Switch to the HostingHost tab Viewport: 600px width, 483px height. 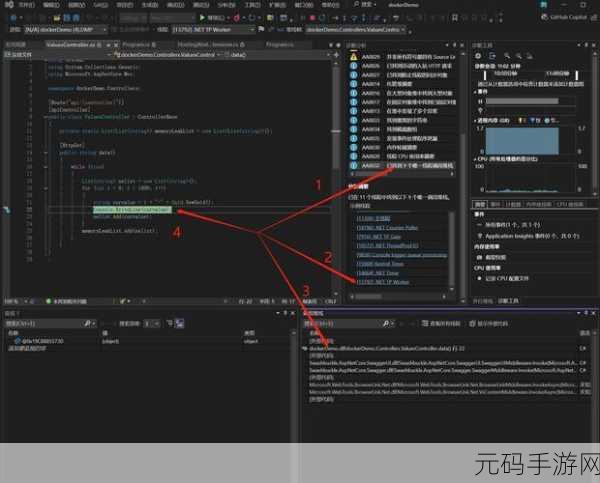(211, 45)
